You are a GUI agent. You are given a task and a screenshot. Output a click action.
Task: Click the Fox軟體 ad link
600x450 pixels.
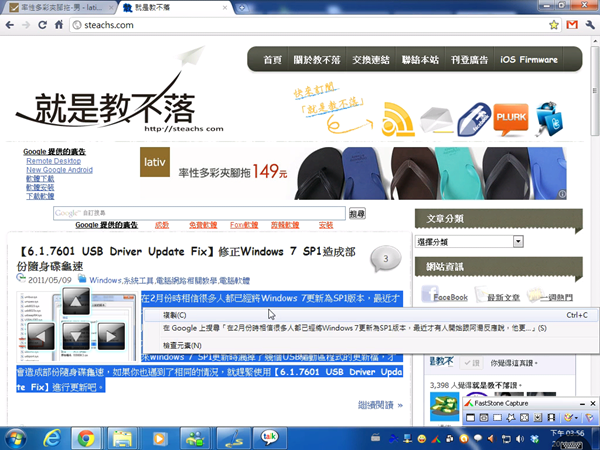click(244, 225)
